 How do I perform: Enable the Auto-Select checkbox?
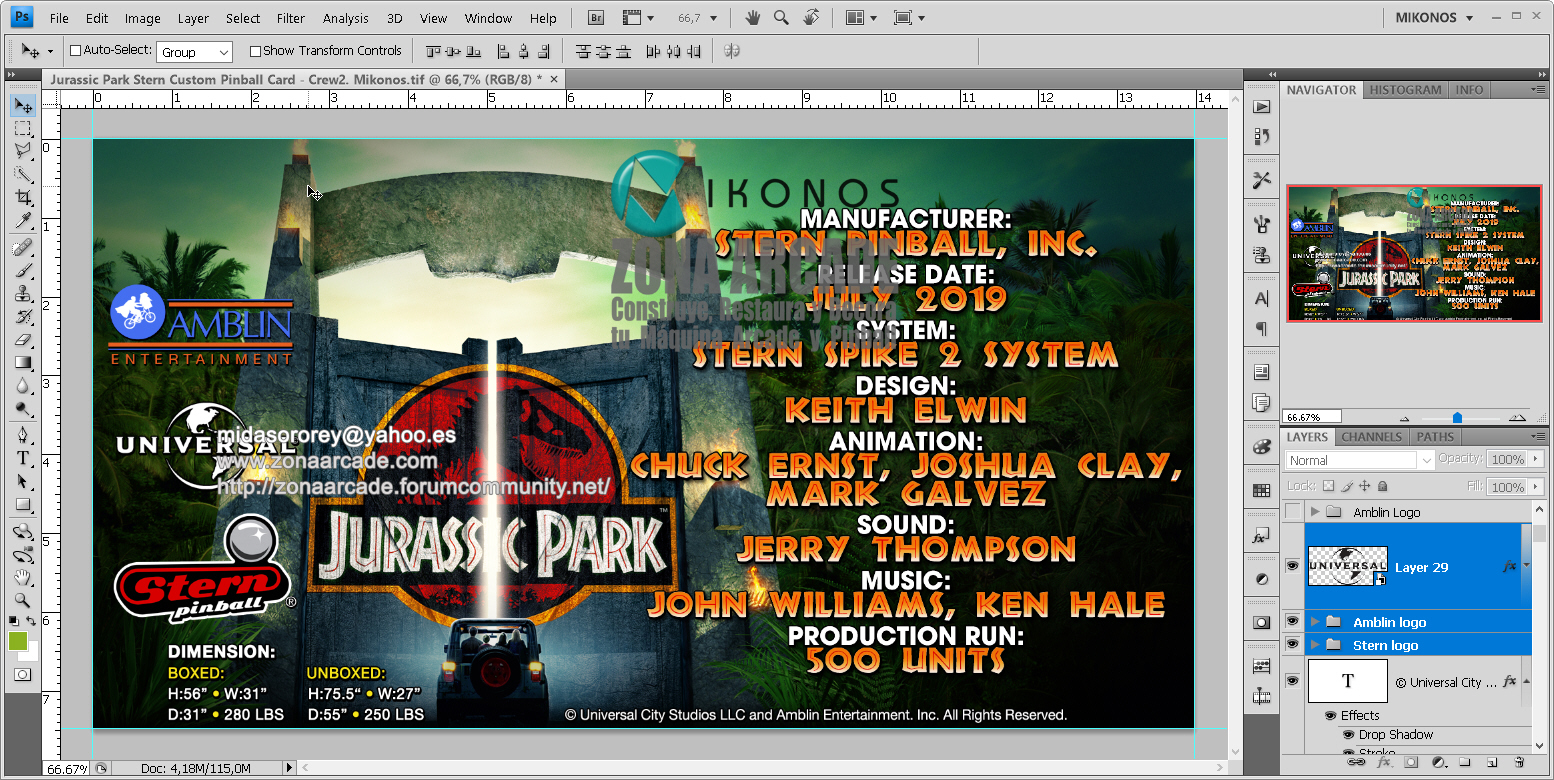(75, 50)
